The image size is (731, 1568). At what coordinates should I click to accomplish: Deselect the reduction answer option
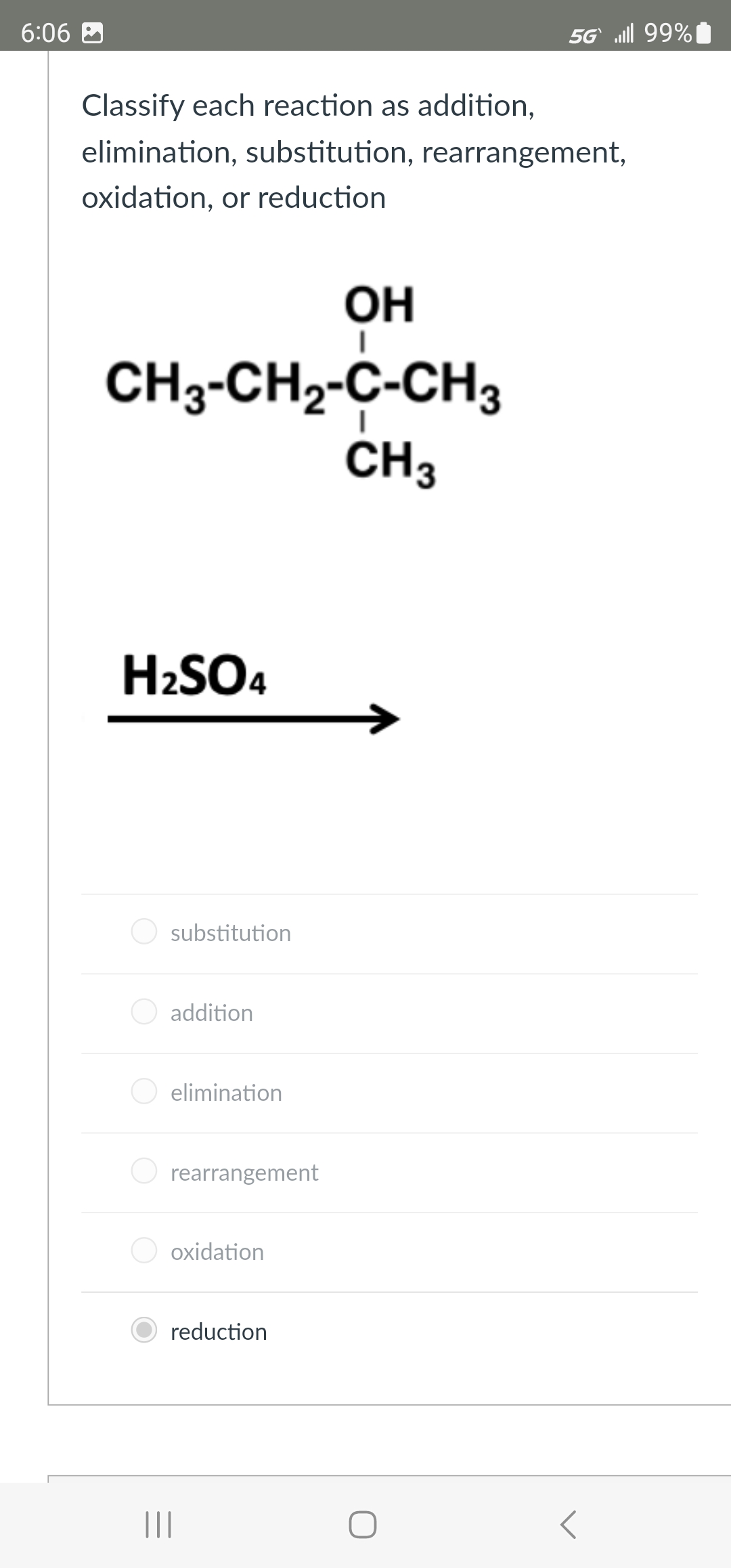tap(144, 1331)
